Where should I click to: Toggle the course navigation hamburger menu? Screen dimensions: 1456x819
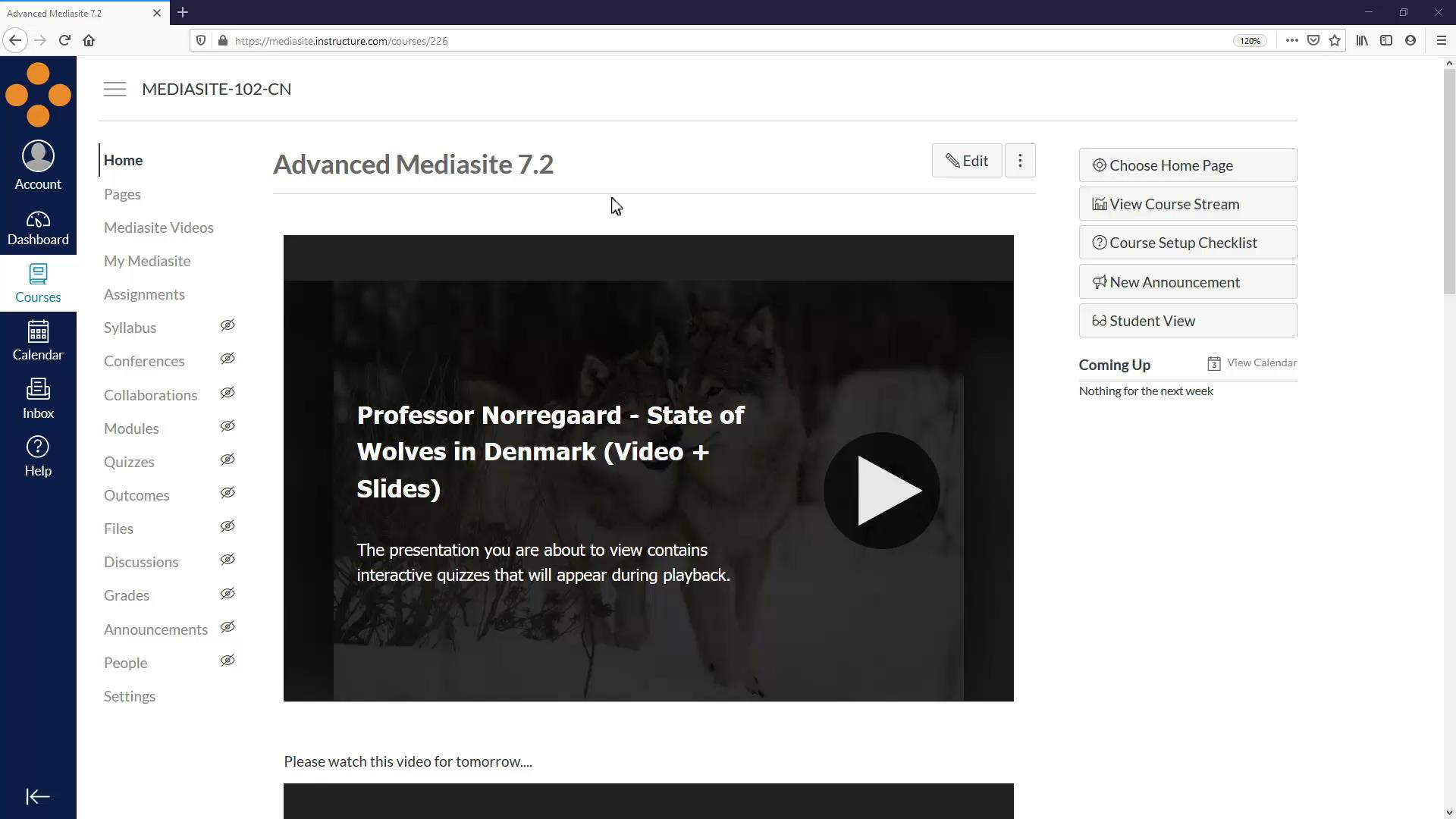pos(115,89)
